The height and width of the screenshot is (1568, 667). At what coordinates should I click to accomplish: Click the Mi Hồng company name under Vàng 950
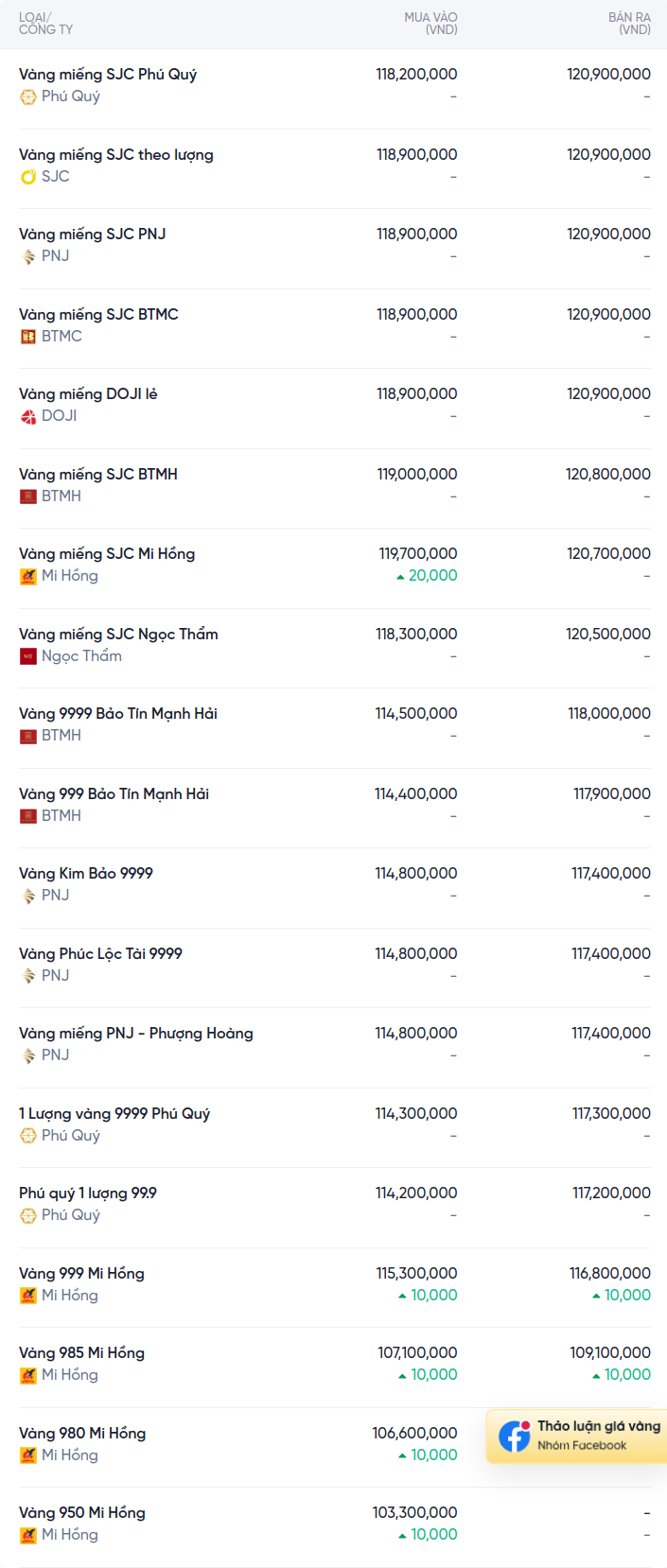70,1535
